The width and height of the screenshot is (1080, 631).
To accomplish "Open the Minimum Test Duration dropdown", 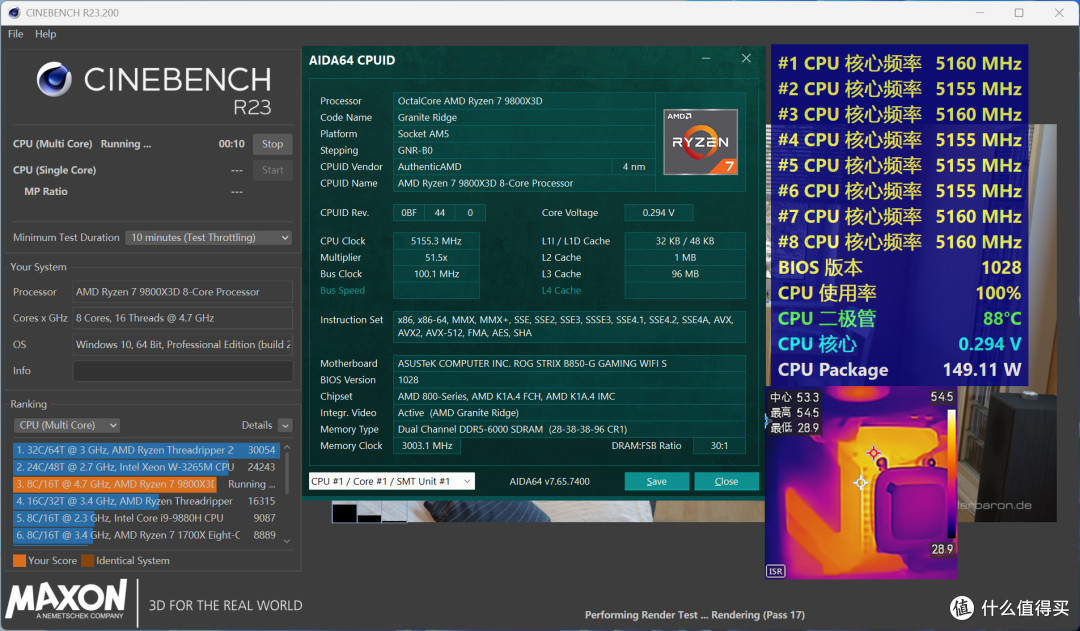I will (209, 238).
